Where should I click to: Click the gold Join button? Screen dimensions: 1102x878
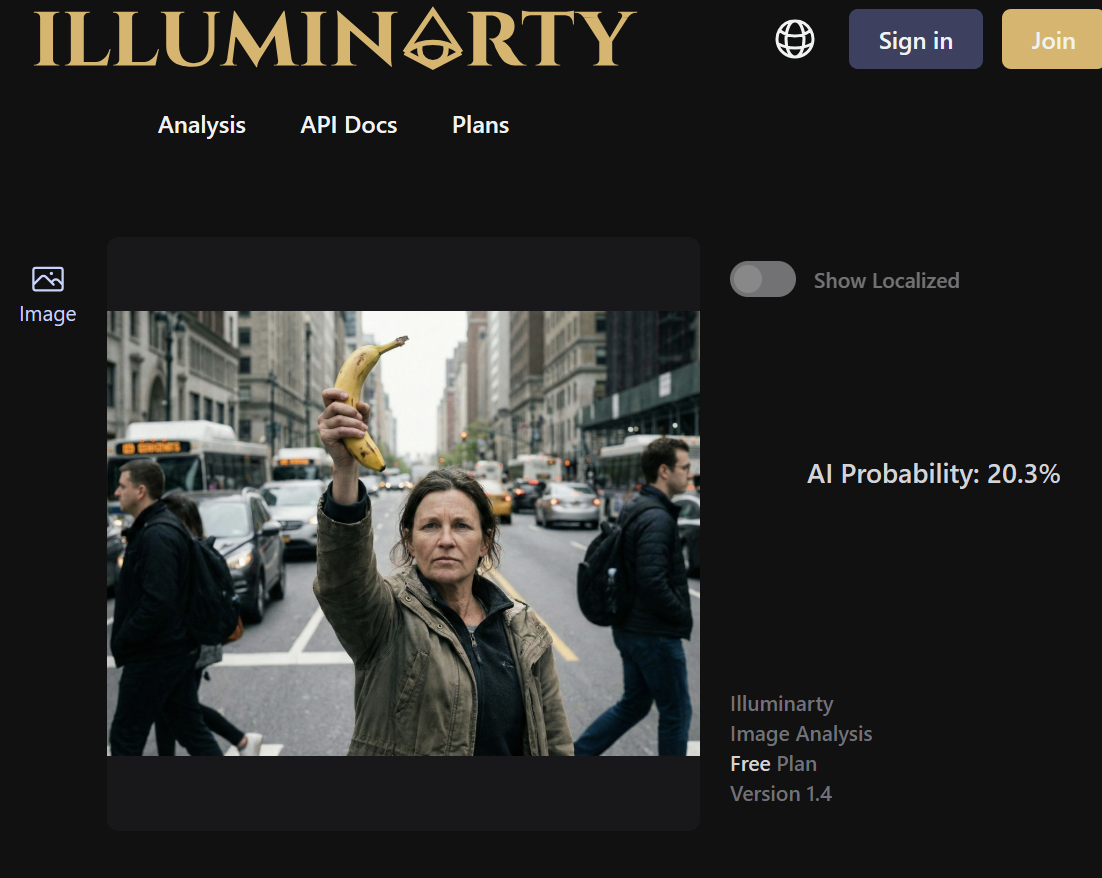point(1052,39)
